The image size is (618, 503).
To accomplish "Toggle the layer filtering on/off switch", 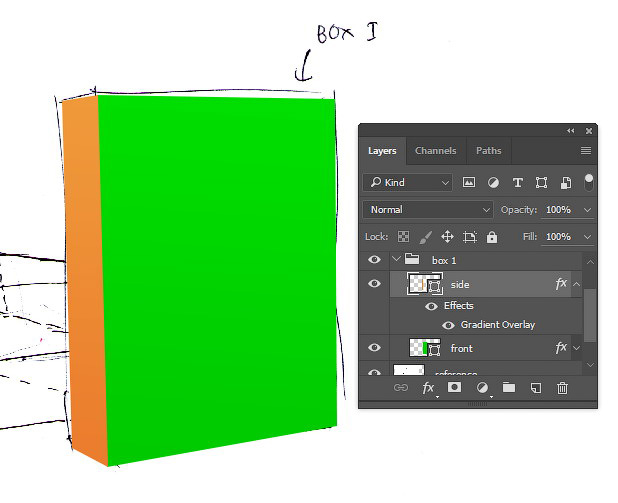I will click(x=588, y=183).
